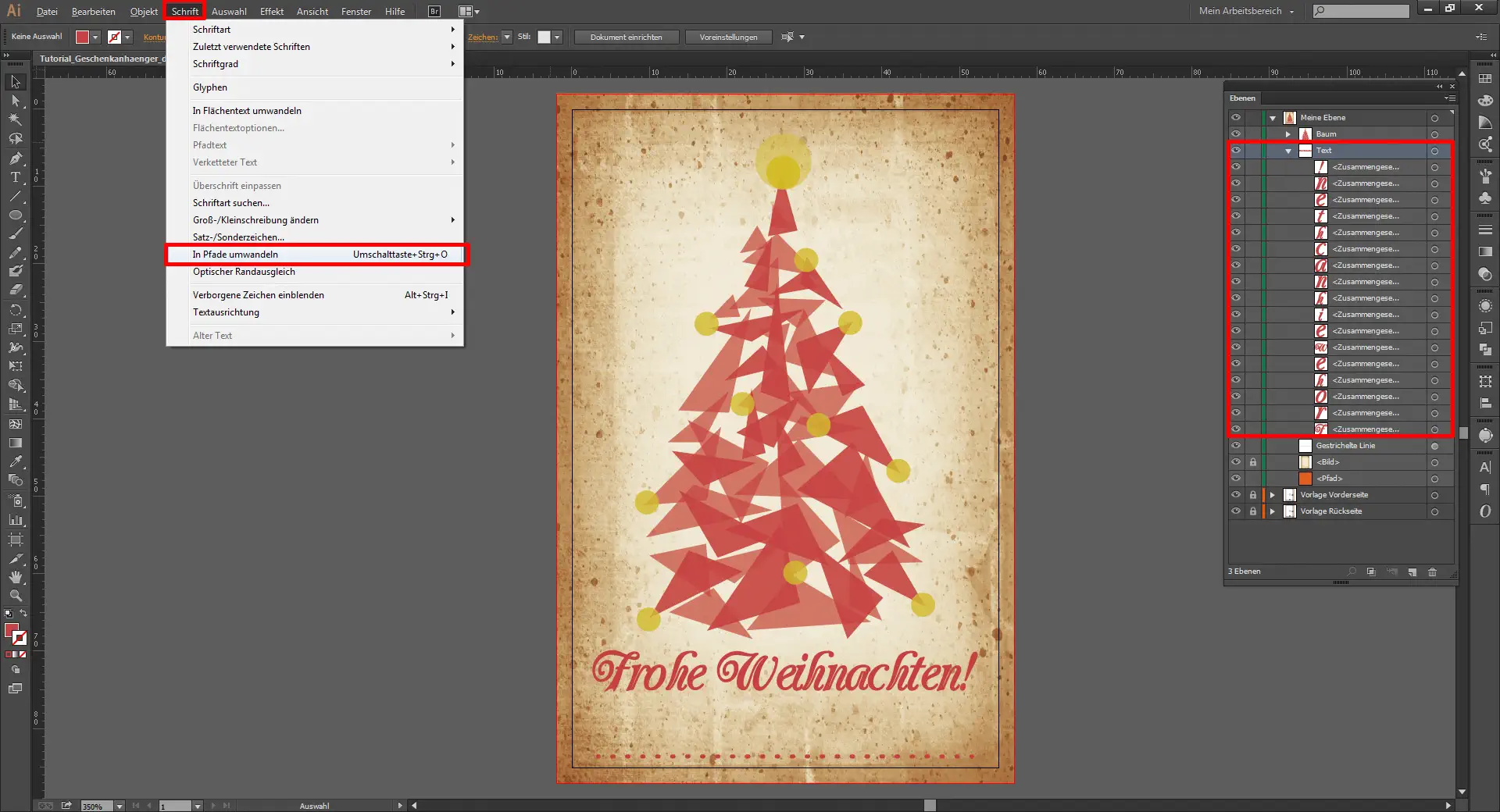Screen dimensions: 1500x812
Task: Hide the Baum layer with eye icon
Action: pyautogui.click(x=1236, y=134)
